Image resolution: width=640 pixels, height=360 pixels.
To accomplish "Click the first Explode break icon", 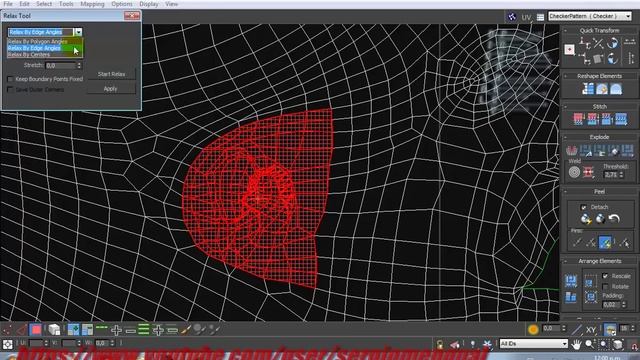I will point(571,151).
